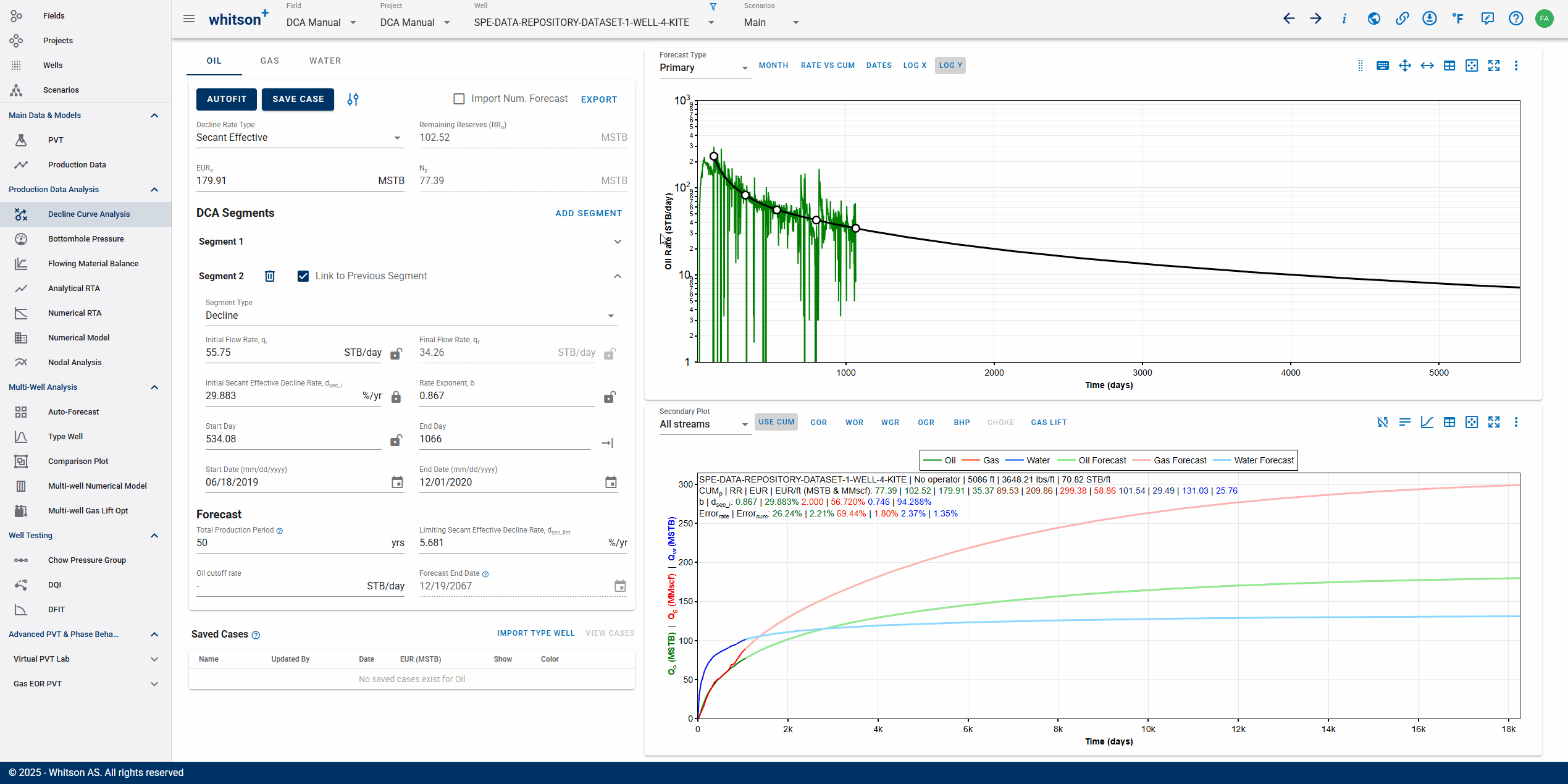Toggle fullscreen on primary plot
Image resolution: width=1568 pixels, height=784 pixels.
[1494, 65]
